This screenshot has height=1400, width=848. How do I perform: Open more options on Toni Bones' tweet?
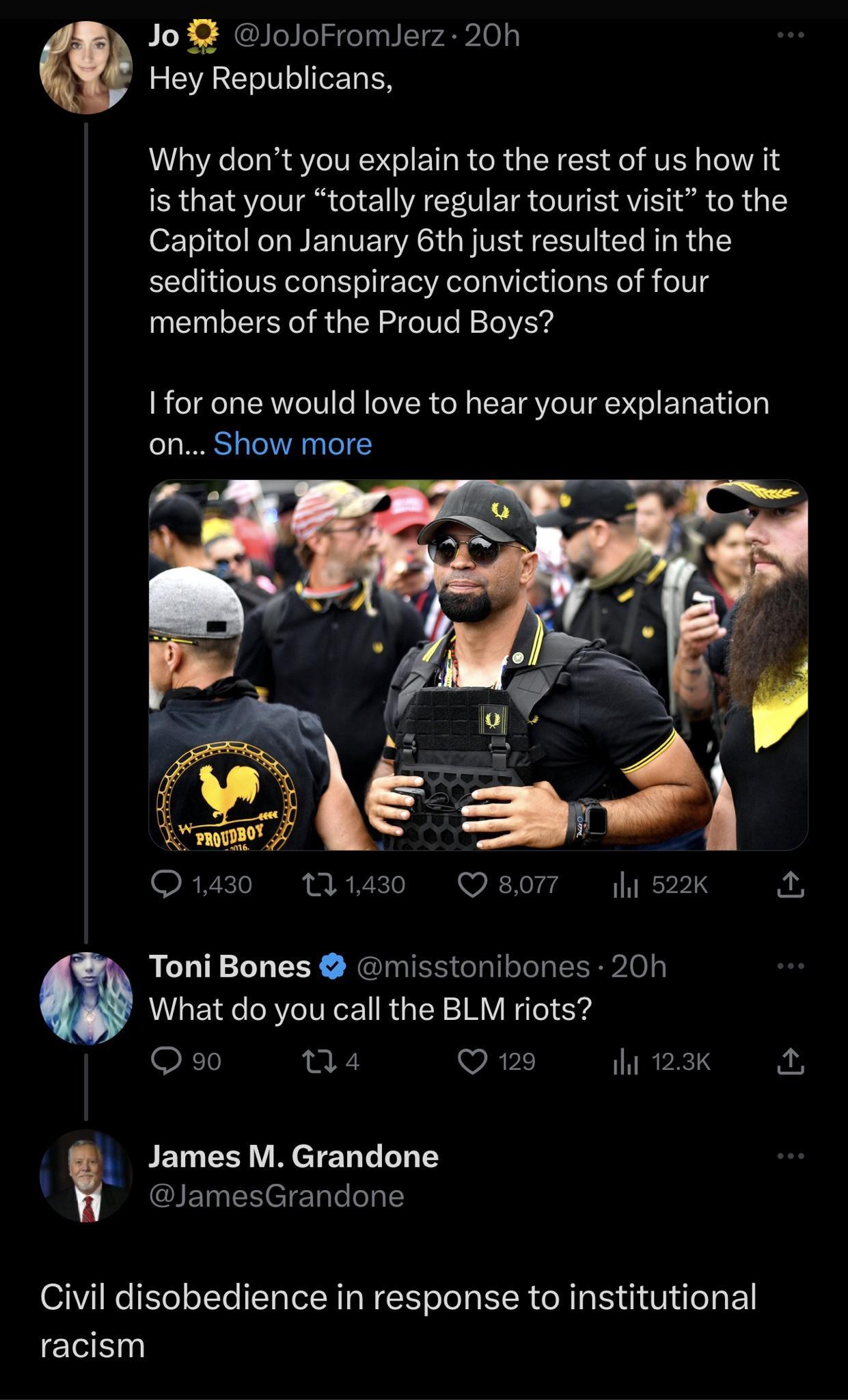791,966
